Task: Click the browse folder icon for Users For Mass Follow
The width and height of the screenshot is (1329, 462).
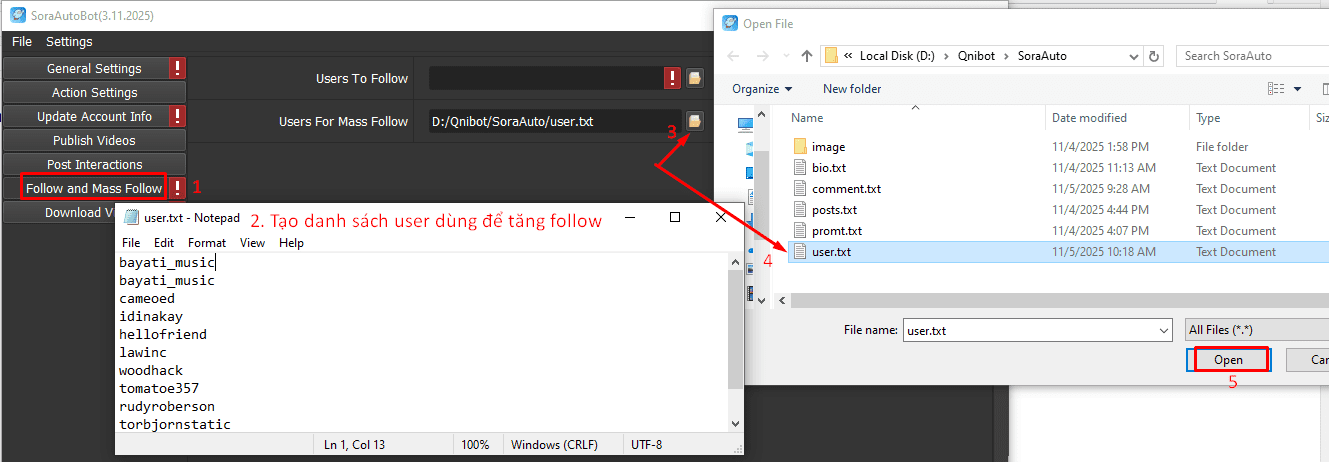Action: pyautogui.click(x=694, y=121)
